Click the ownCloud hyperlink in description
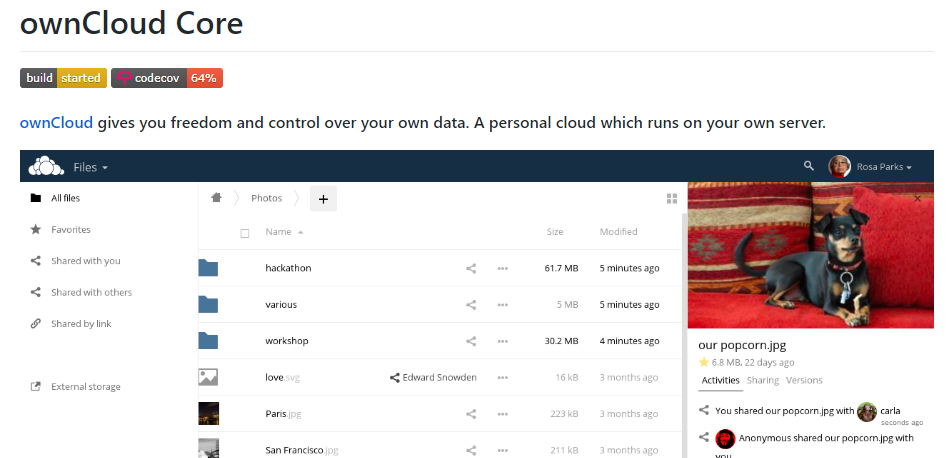This screenshot has width=951, height=458. tap(56, 123)
